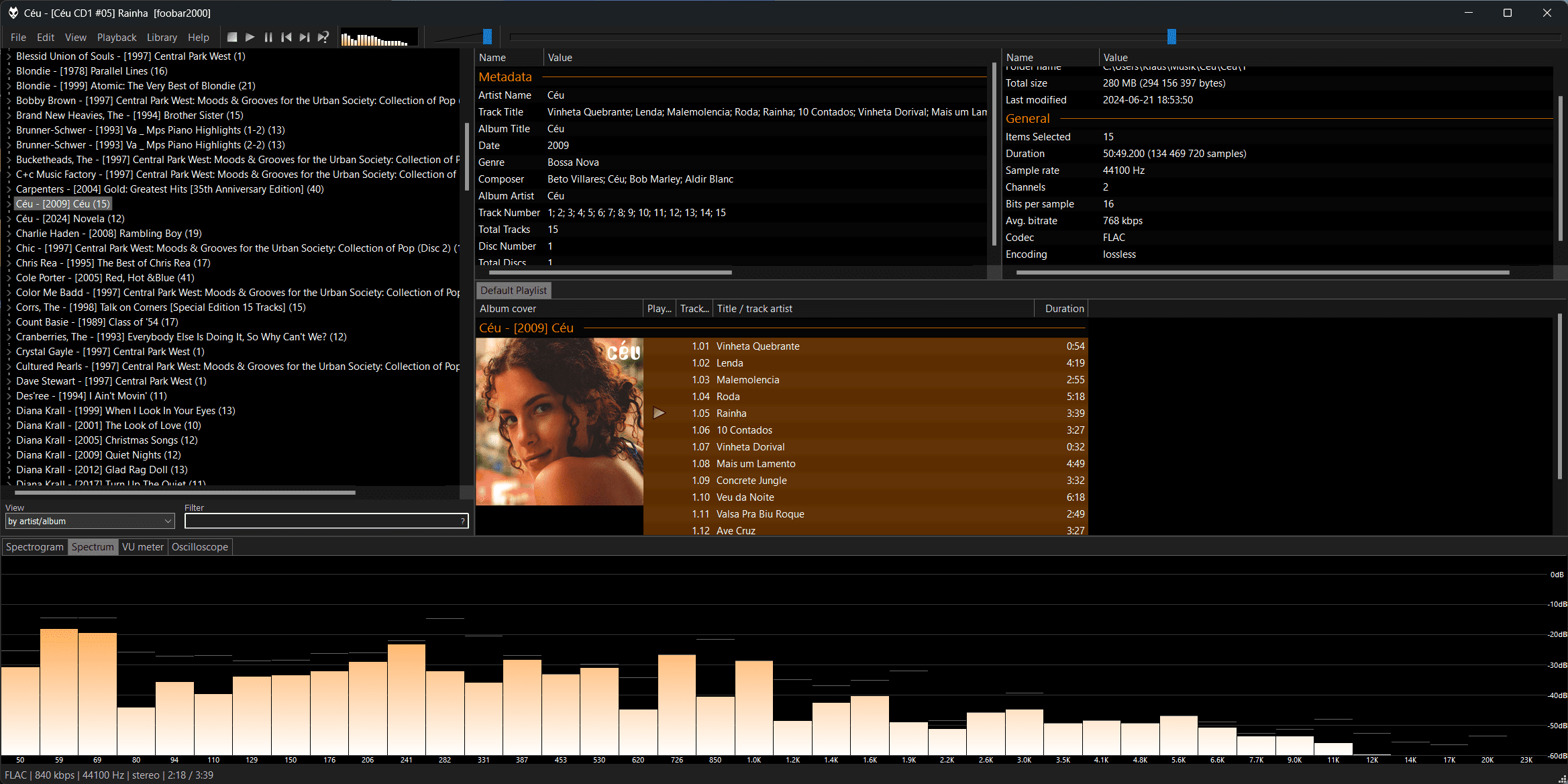Screen dimensions: 1568x784
Task: Select Corrs - Talk on Corners album
Action: [x=161, y=307]
